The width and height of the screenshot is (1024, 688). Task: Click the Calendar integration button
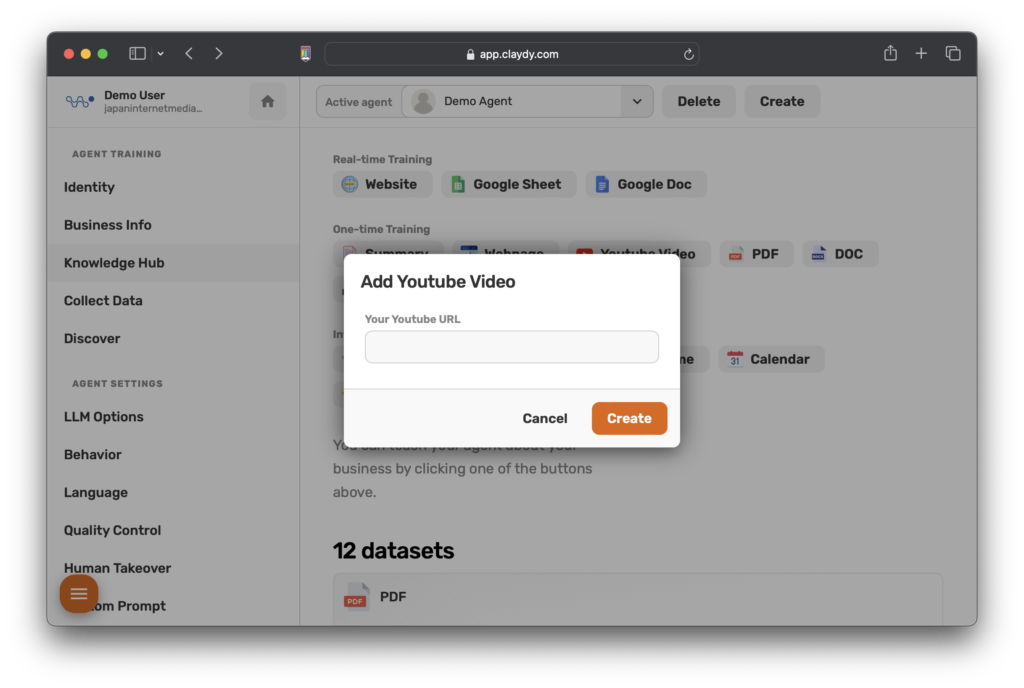coord(770,359)
